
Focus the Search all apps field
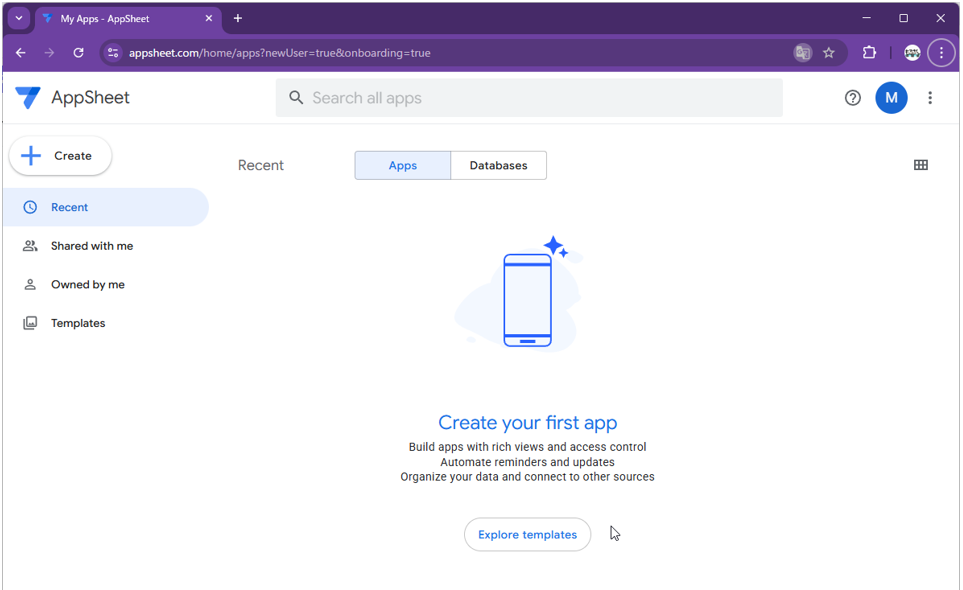530,98
